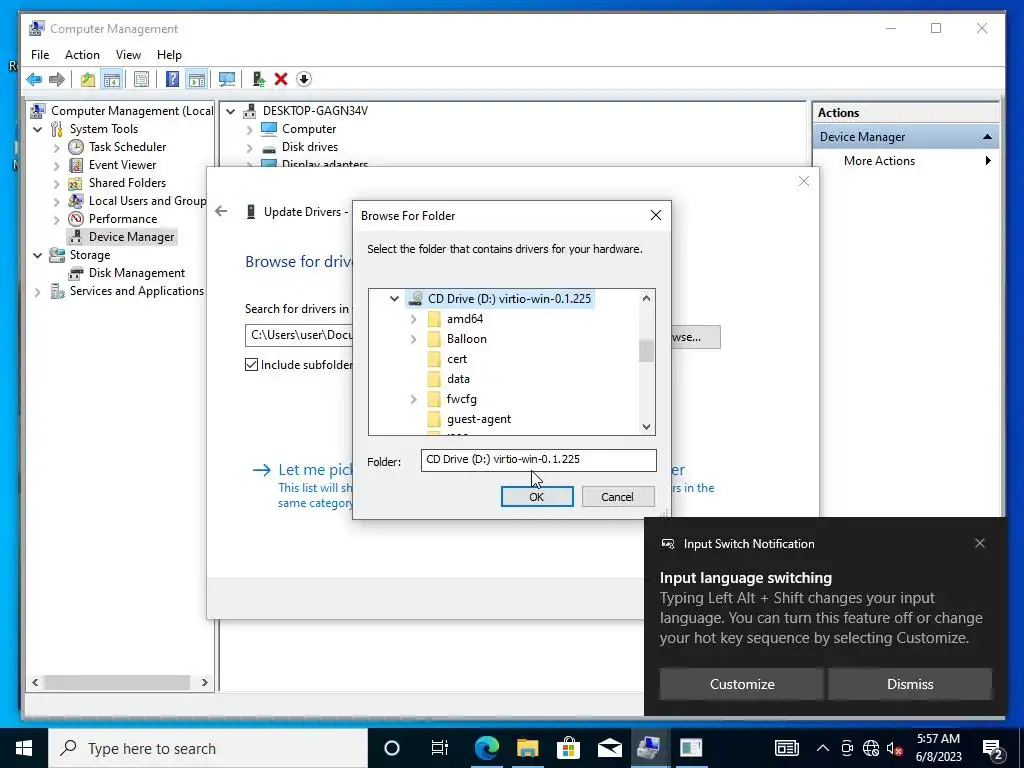Open Shared Folders node

click(127, 183)
